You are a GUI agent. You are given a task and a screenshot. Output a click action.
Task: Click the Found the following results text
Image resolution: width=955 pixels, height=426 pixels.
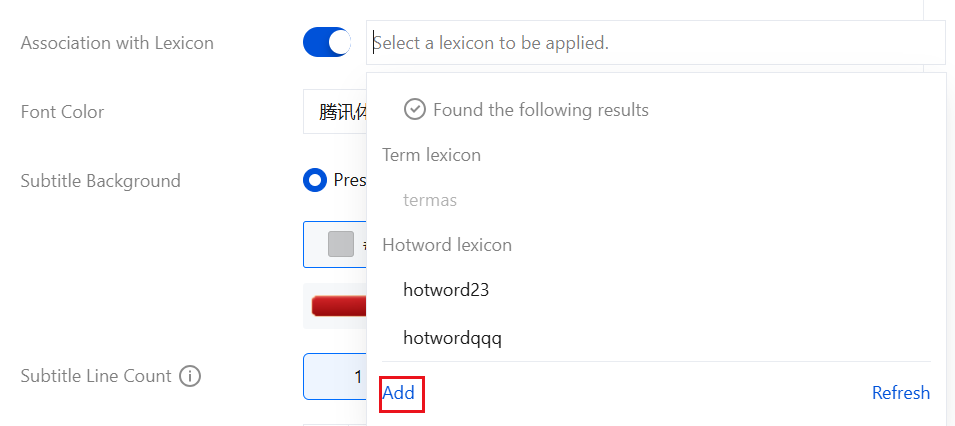540,110
